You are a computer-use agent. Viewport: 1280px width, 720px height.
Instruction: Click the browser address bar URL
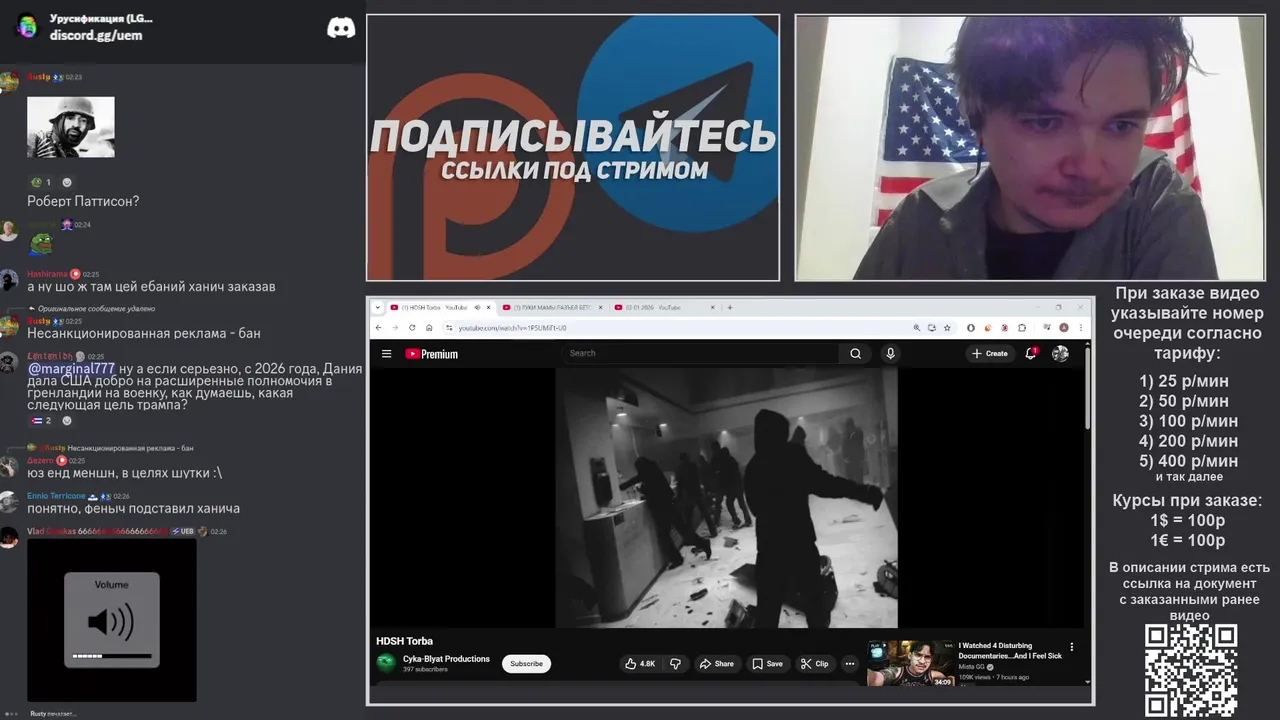[x=511, y=327]
